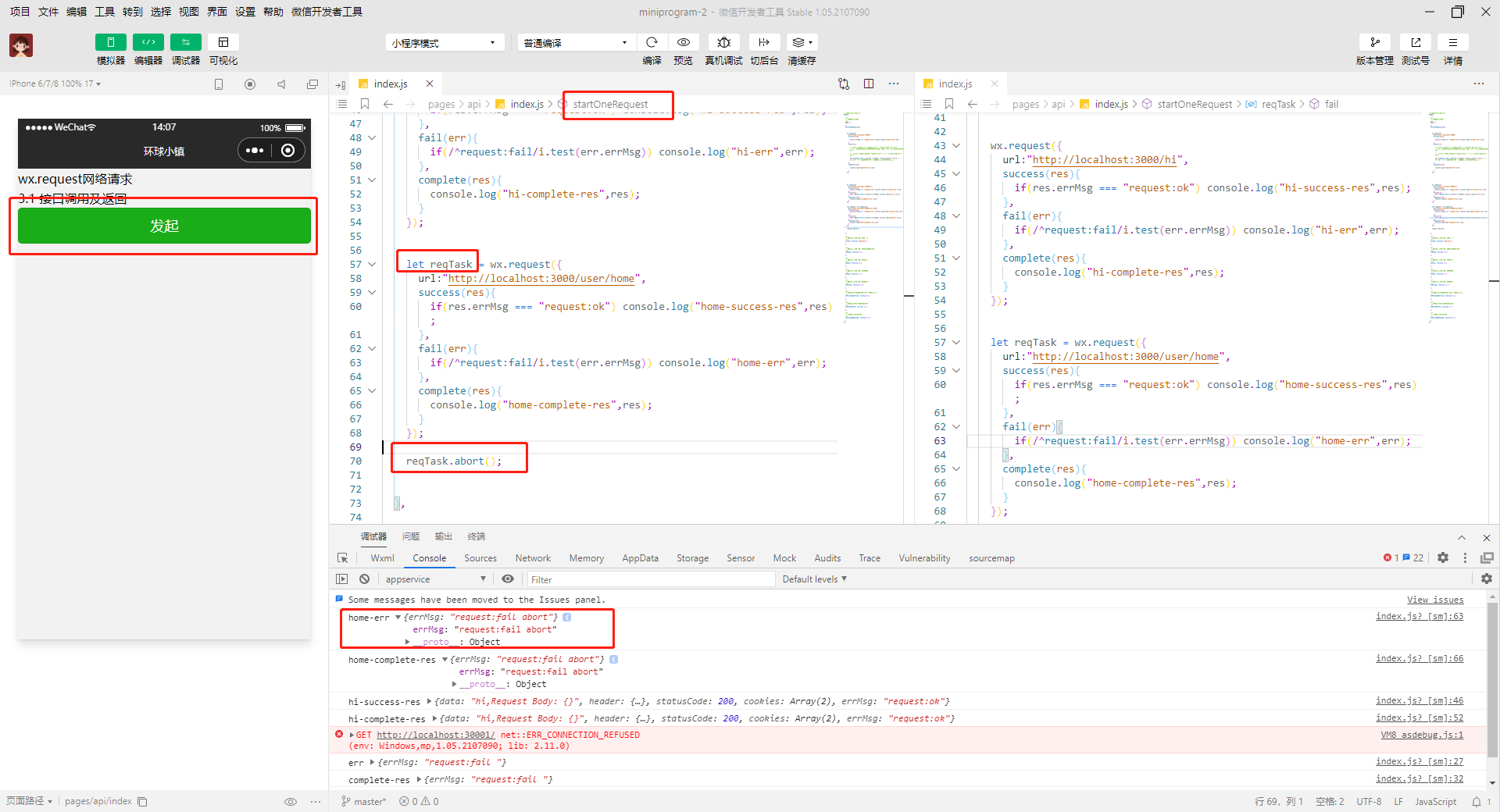The image size is (1500, 812).
Task: Open 版本管理 version control icon
Action: click(x=1375, y=42)
